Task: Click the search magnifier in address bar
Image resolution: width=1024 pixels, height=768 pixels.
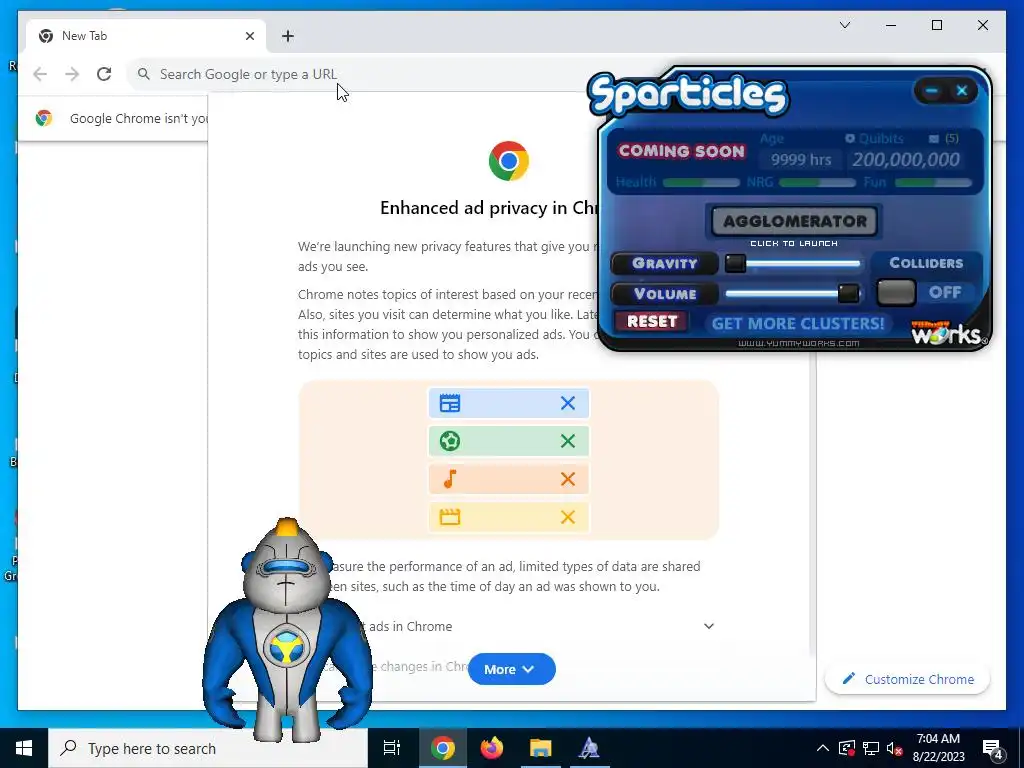Action: point(144,74)
